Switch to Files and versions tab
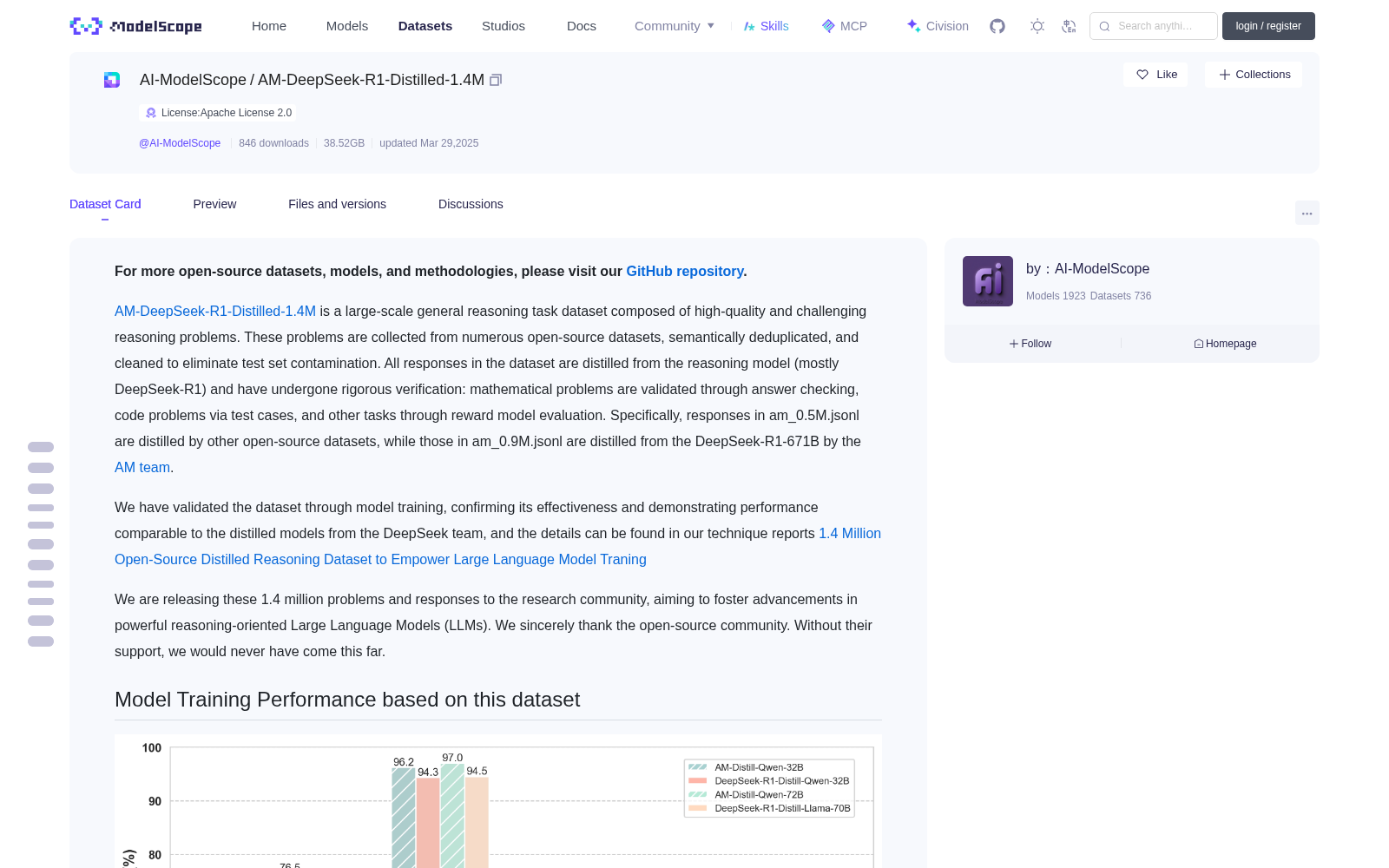The width and height of the screenshot is (1389, 868). click(337, 204)
